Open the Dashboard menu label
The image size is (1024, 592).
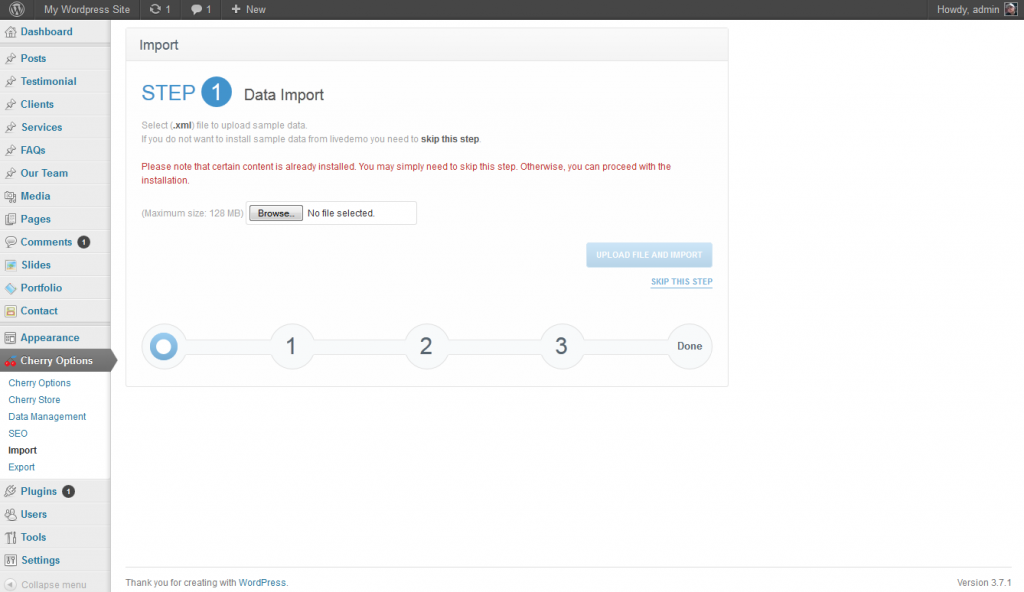click(46, 31)
